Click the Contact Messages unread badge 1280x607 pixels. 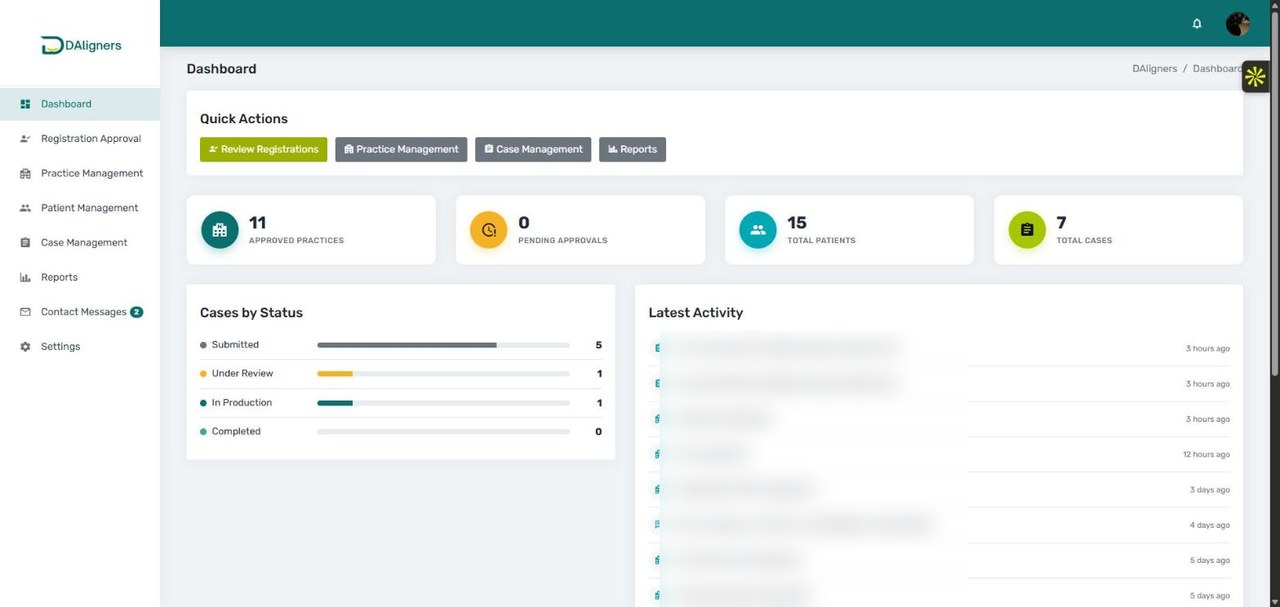click(x=136, y=312)
